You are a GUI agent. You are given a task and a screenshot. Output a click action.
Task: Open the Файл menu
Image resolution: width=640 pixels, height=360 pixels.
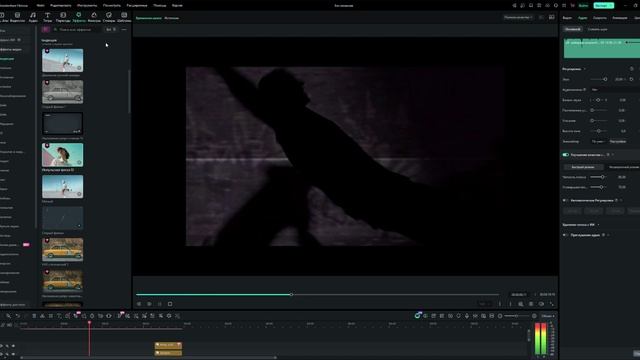pos(40,6)
